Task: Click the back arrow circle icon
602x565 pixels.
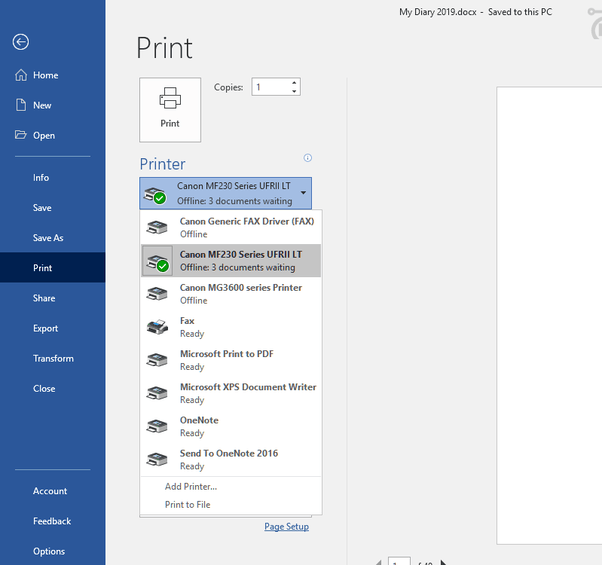Action: [x=21, y=42]
